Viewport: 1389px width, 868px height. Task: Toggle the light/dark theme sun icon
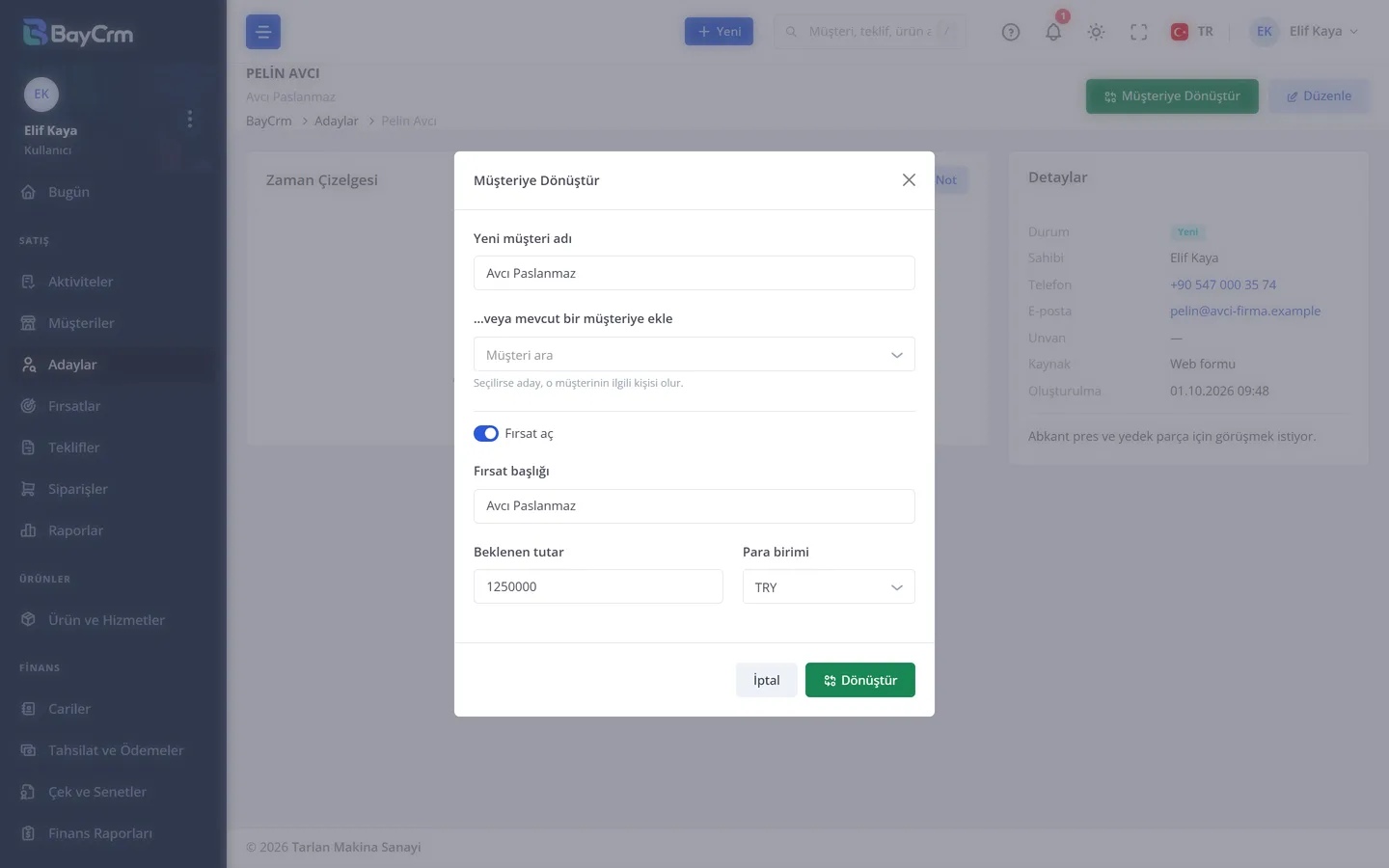(x=1096, y=32)
